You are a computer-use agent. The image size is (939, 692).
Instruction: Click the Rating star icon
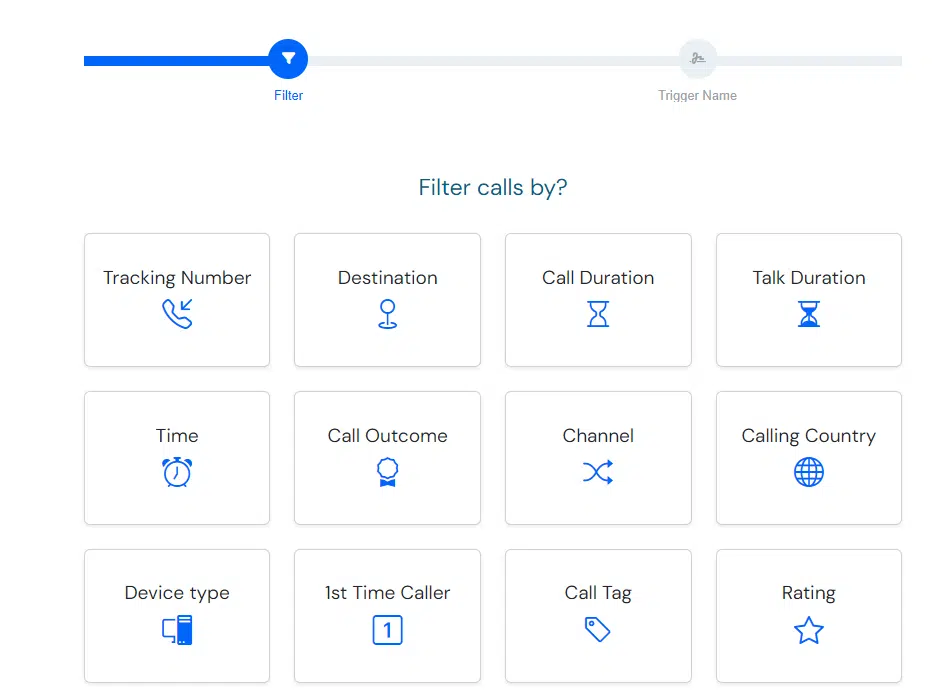[808, 630]
